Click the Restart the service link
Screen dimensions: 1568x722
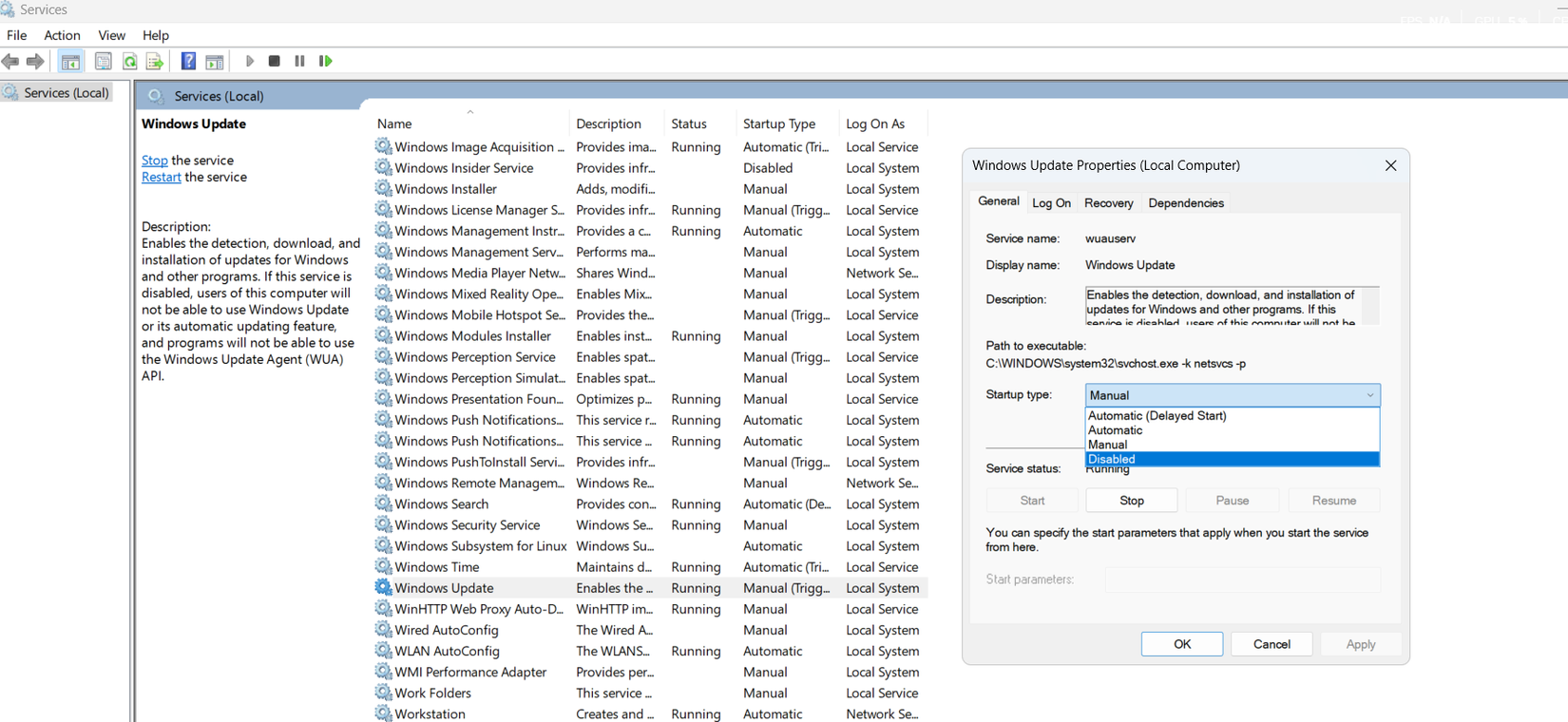161,178
